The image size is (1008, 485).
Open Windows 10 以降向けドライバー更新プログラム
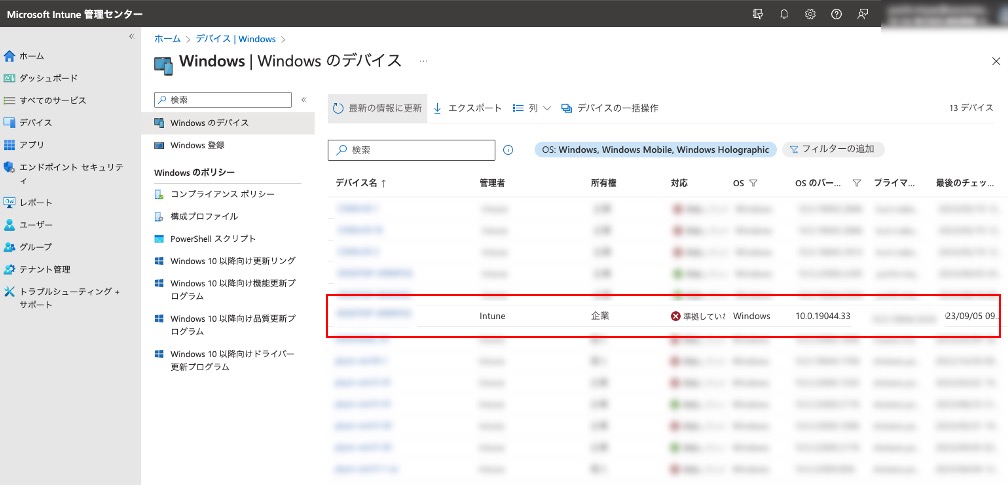pos(225,360)
